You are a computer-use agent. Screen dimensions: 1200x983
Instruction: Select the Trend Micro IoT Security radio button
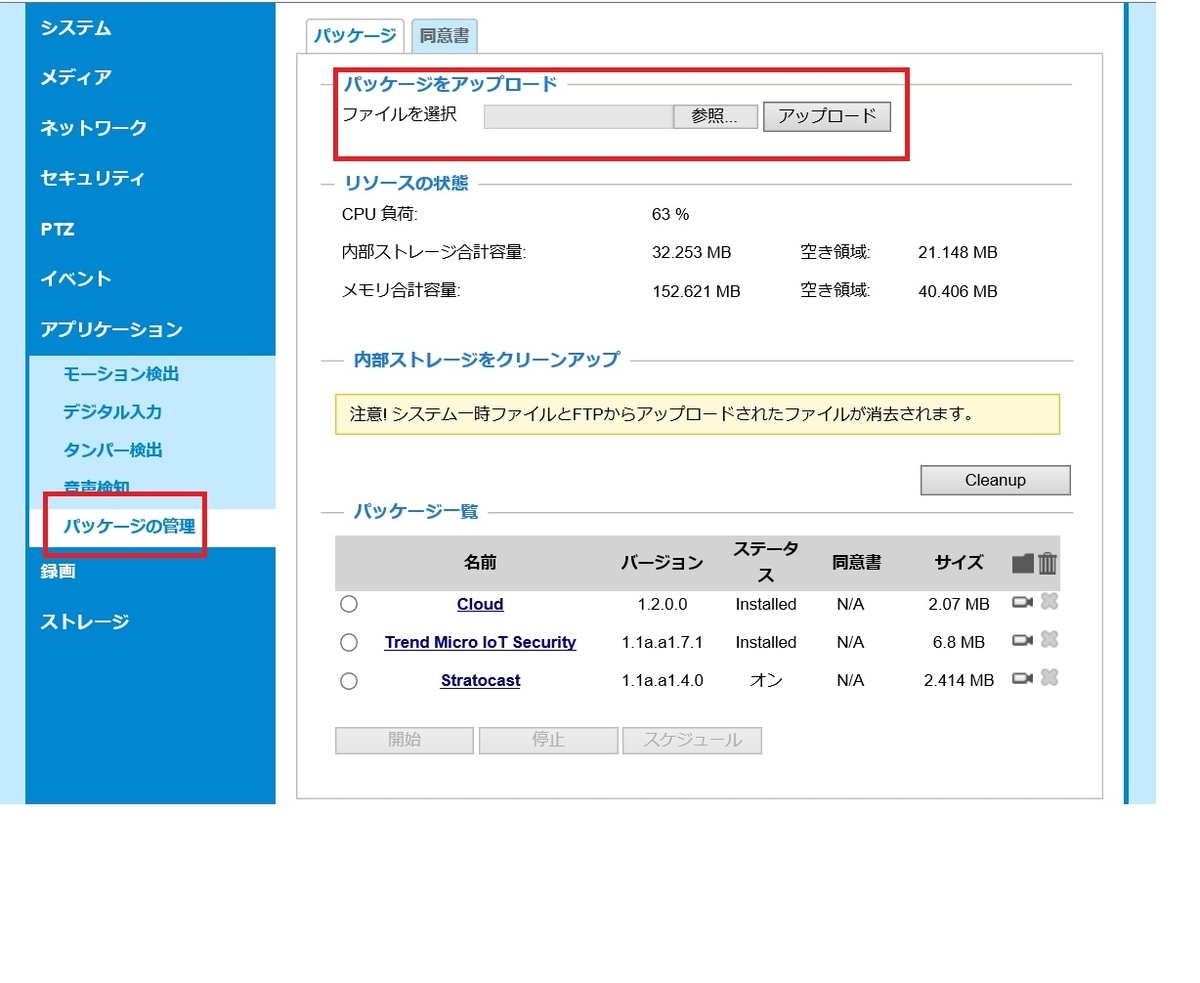coord(348,641)
